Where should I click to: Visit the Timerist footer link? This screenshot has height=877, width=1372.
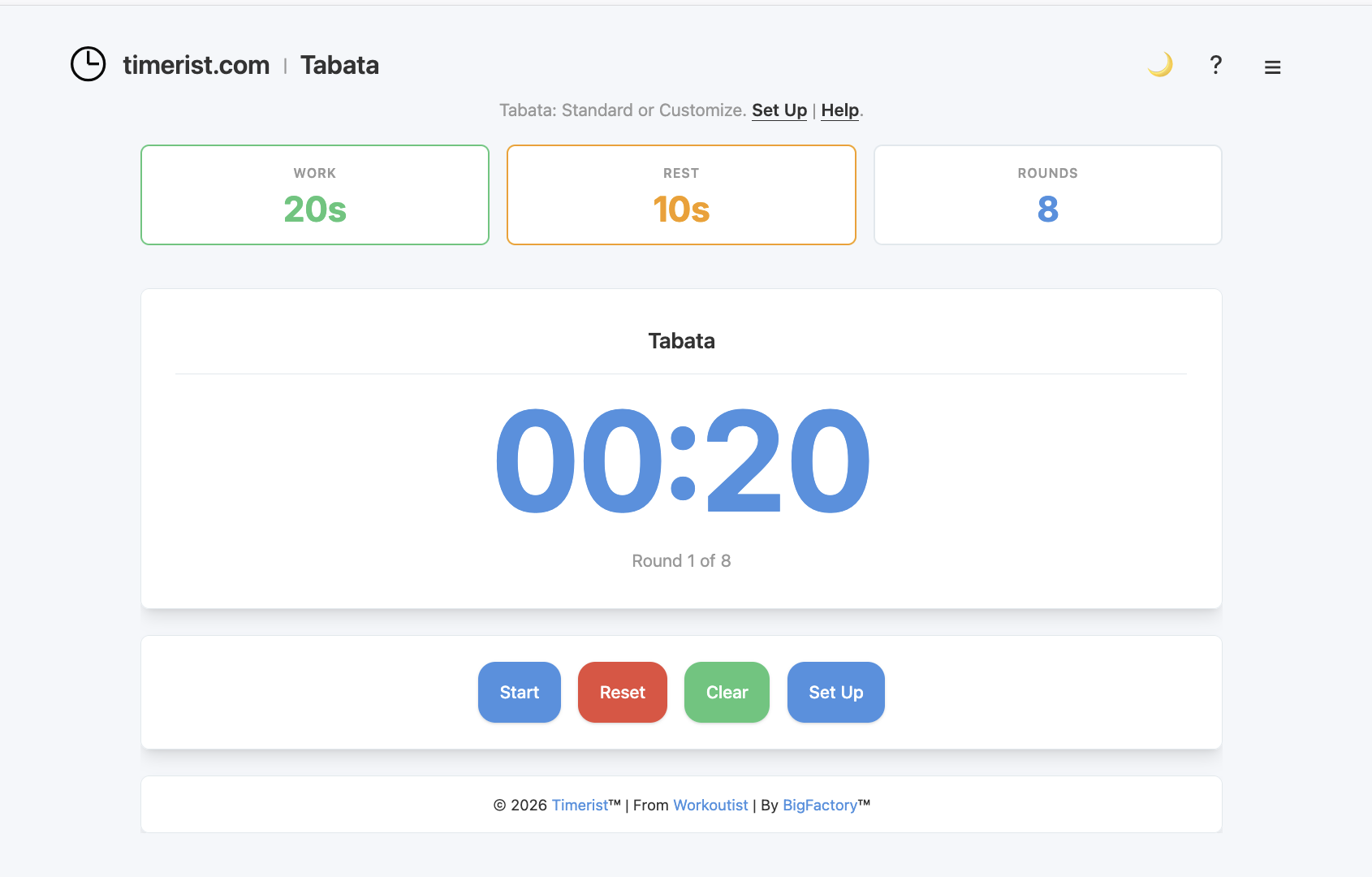[x=580, y=805]
